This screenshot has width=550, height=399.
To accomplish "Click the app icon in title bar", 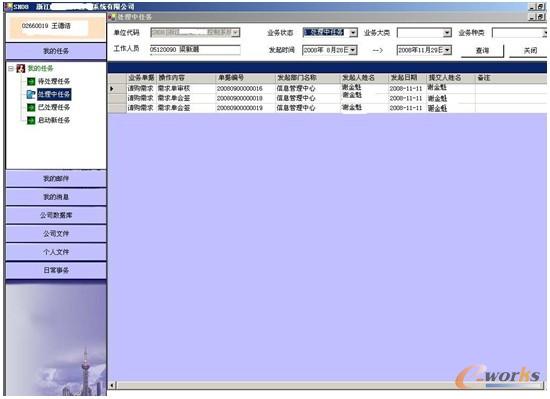I will [x=8, y=6].
